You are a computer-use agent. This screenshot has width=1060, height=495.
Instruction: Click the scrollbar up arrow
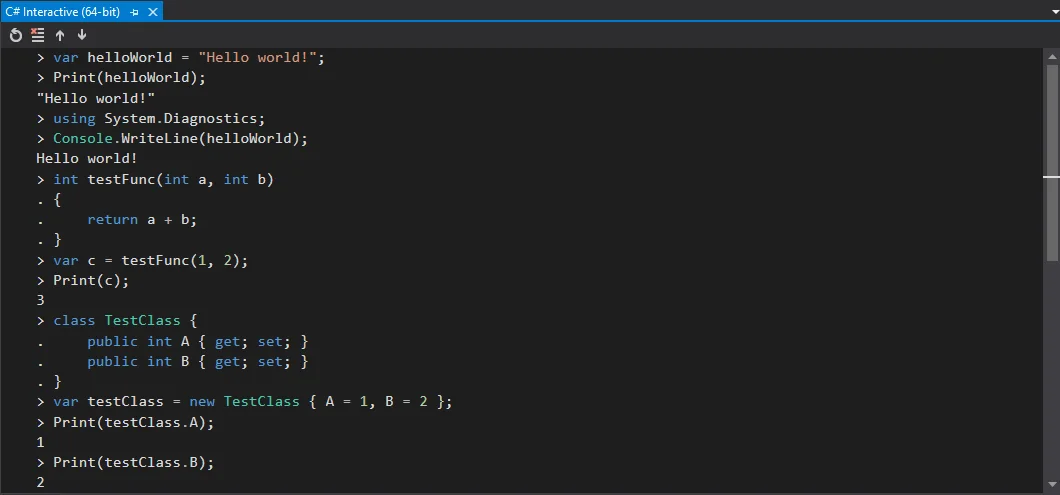click(1051, 57)
